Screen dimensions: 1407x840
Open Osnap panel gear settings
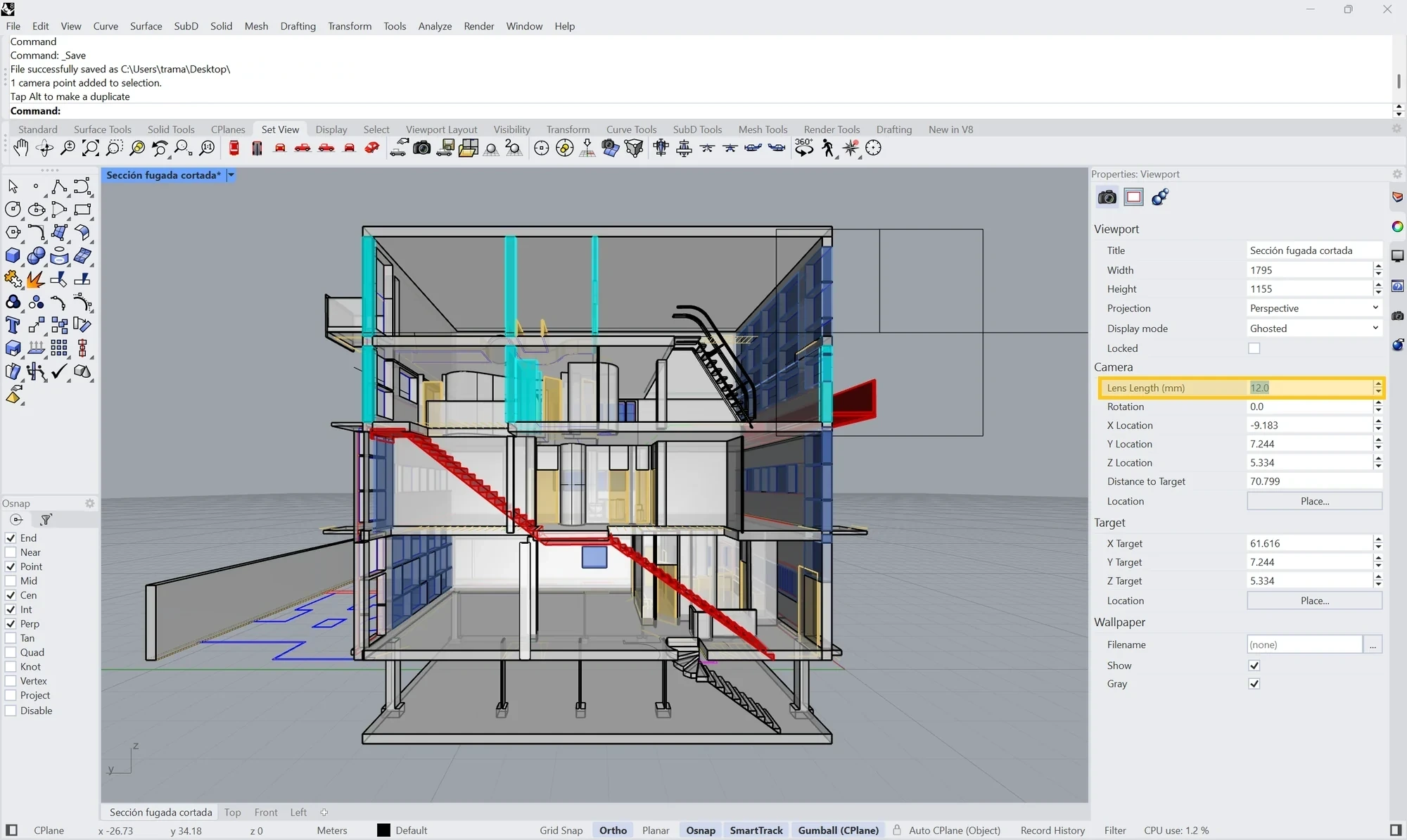click(89, 503)
